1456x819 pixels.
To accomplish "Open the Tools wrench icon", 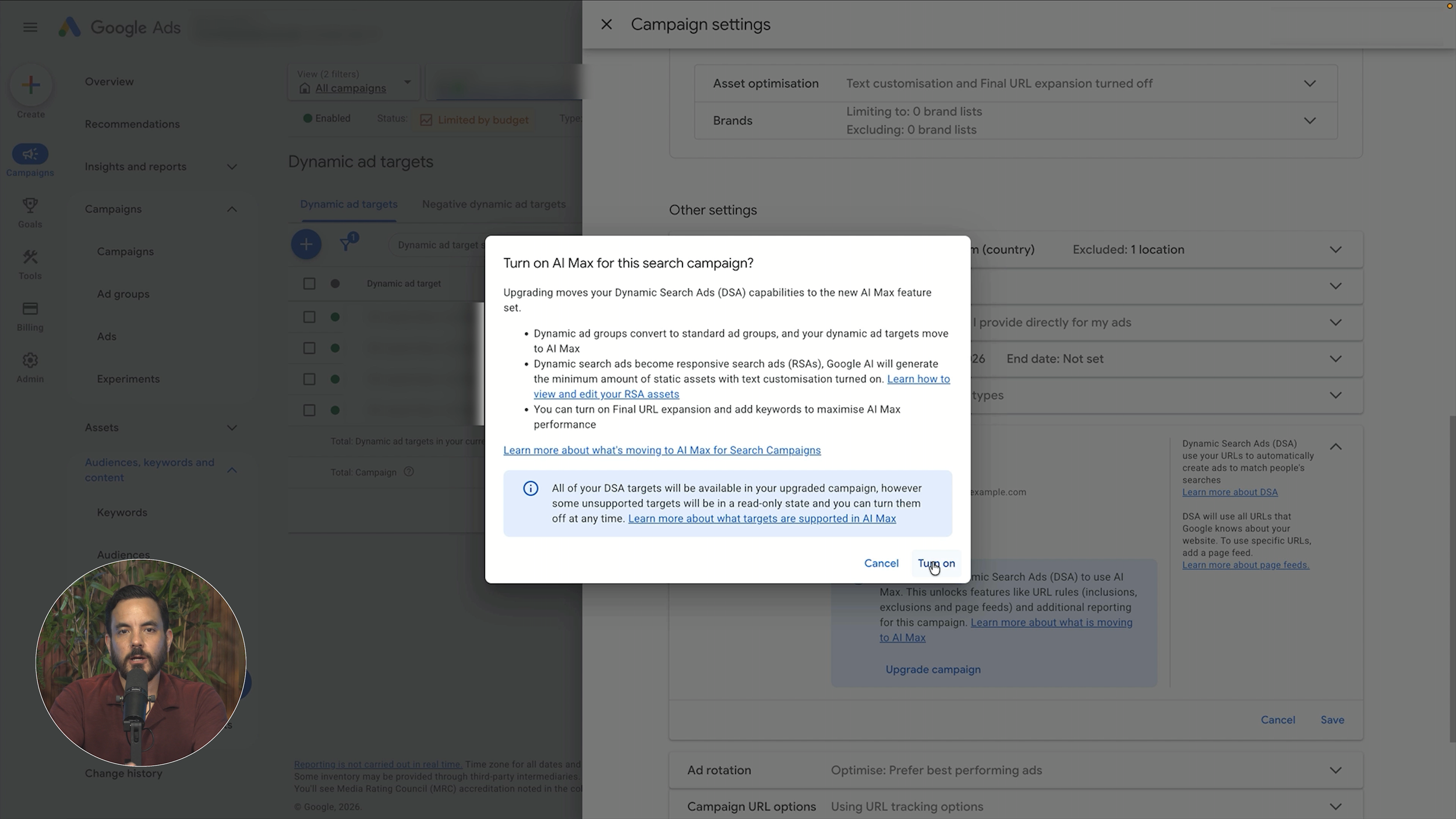I will point(30,257).
